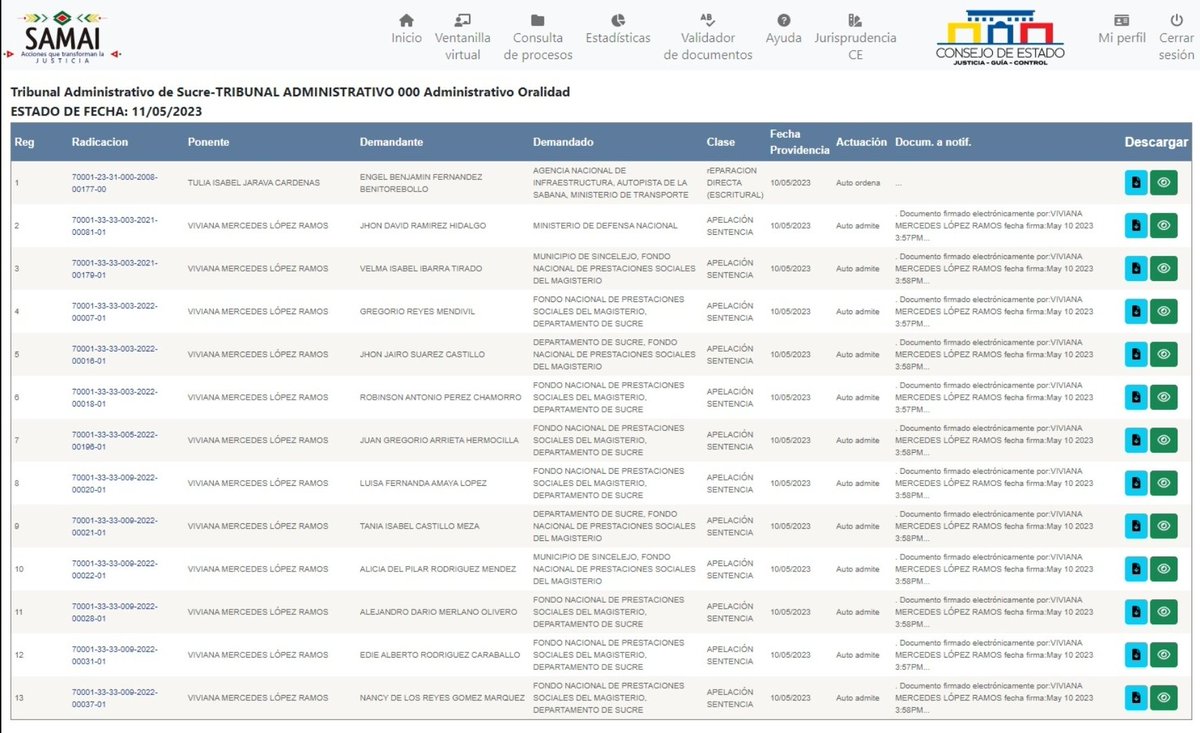Download document for Luisa Fernanda Amaya Lopez
The height and width of the screenshot is (733, 1200).
(1135, 483)
